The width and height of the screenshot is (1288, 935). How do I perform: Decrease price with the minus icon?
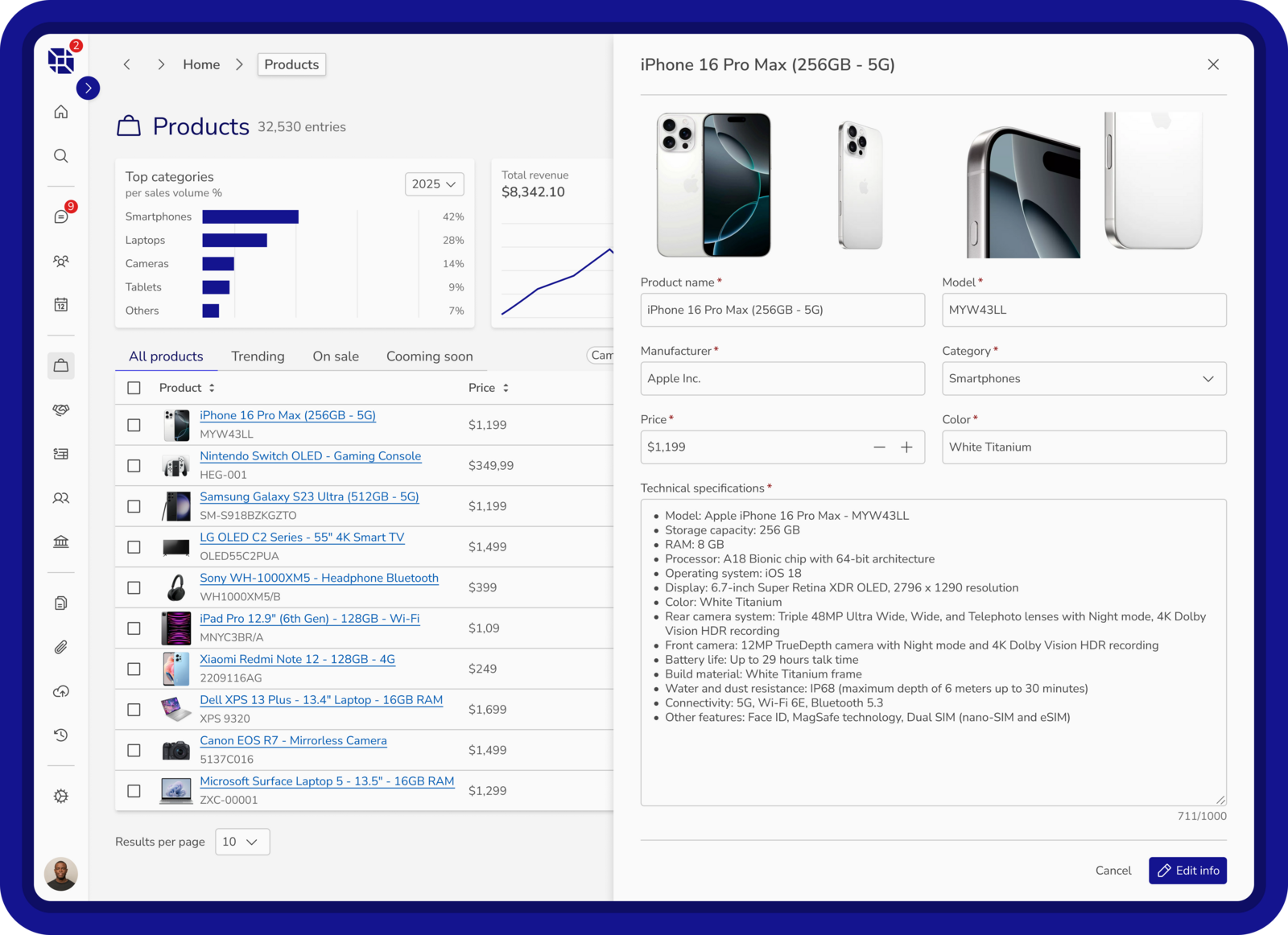(x=879, y=447)
